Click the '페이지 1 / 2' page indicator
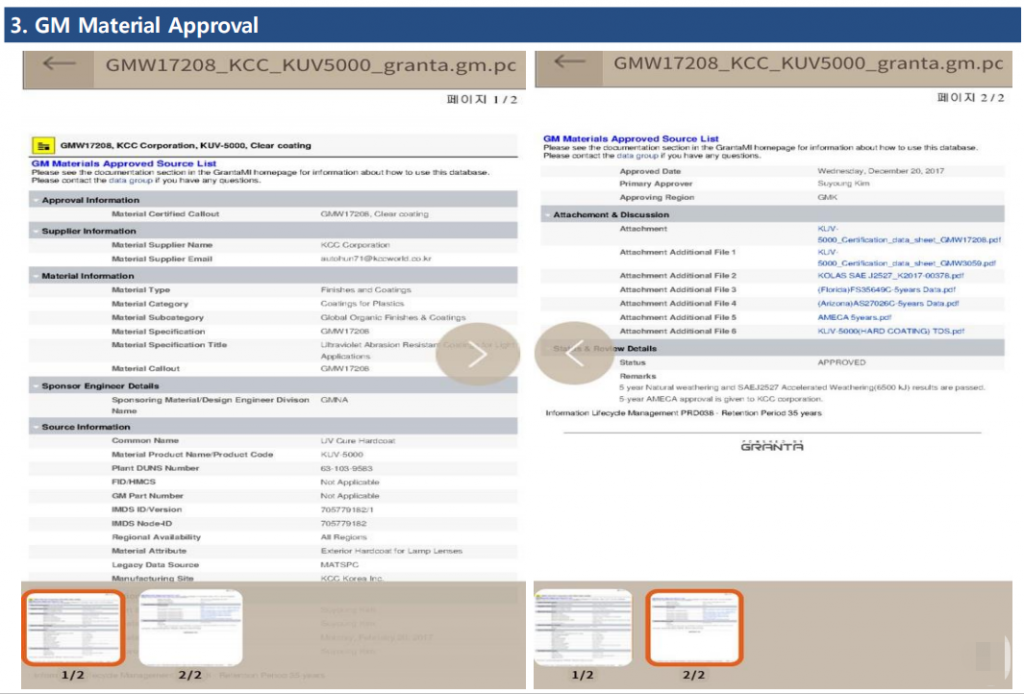The height and width of the screenshot is (694, 1024). pyautogui.click(x=482, y=100)
